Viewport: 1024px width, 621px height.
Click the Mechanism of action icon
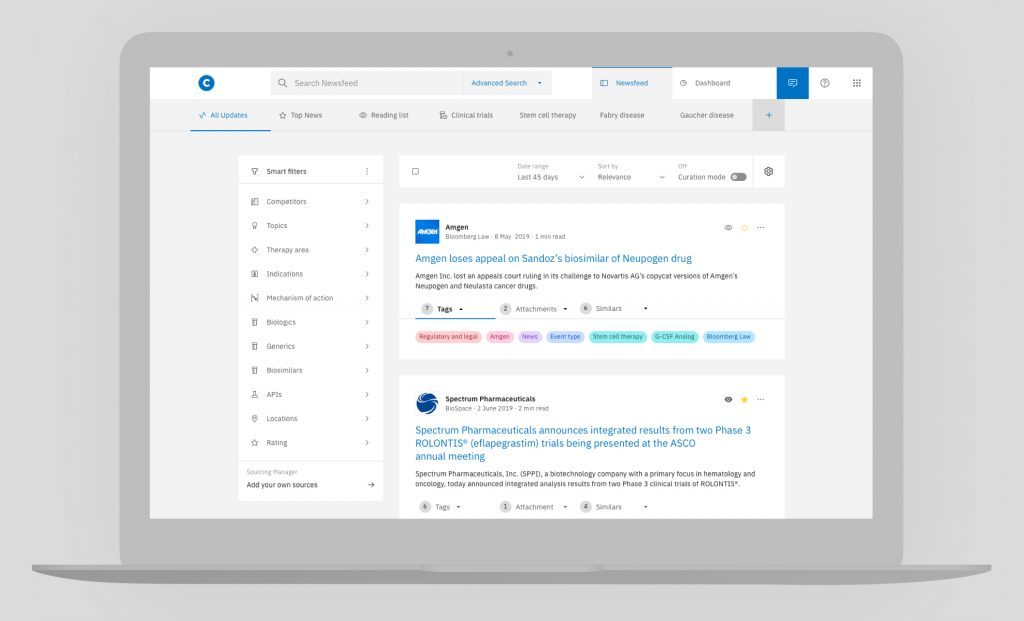255,298
